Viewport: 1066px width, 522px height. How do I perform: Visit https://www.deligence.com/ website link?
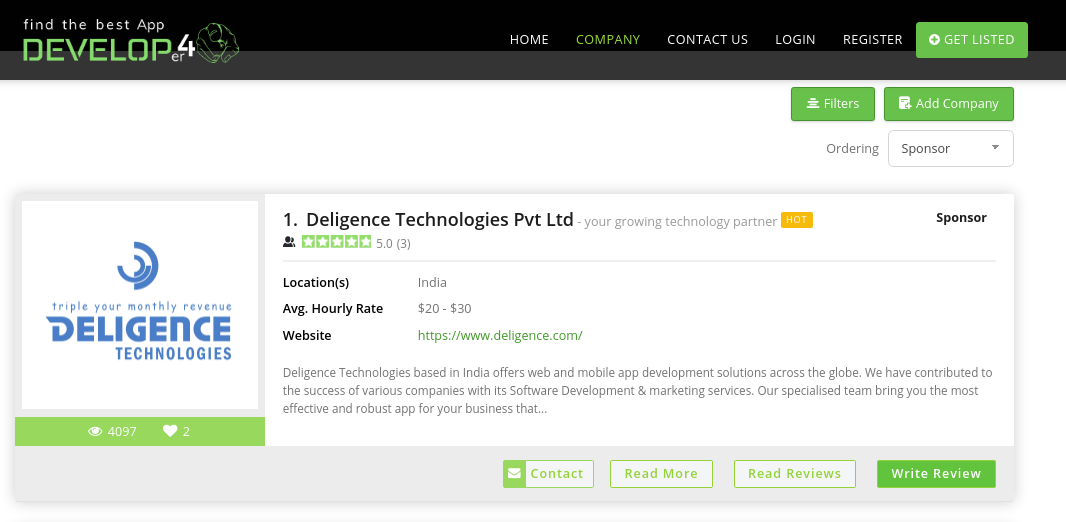[x=500, y=335]
